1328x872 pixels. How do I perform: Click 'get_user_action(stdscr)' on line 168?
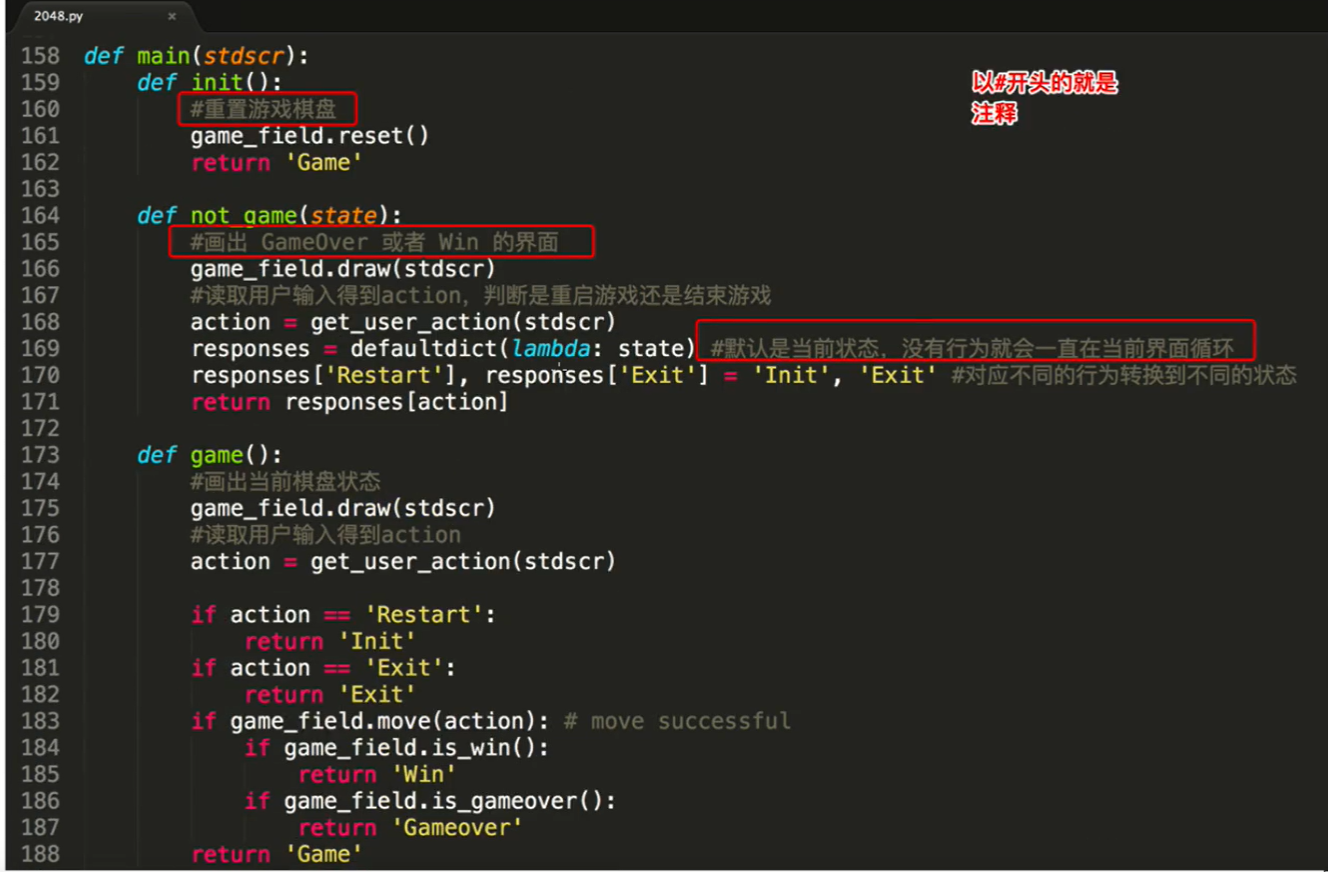point(463,322)
